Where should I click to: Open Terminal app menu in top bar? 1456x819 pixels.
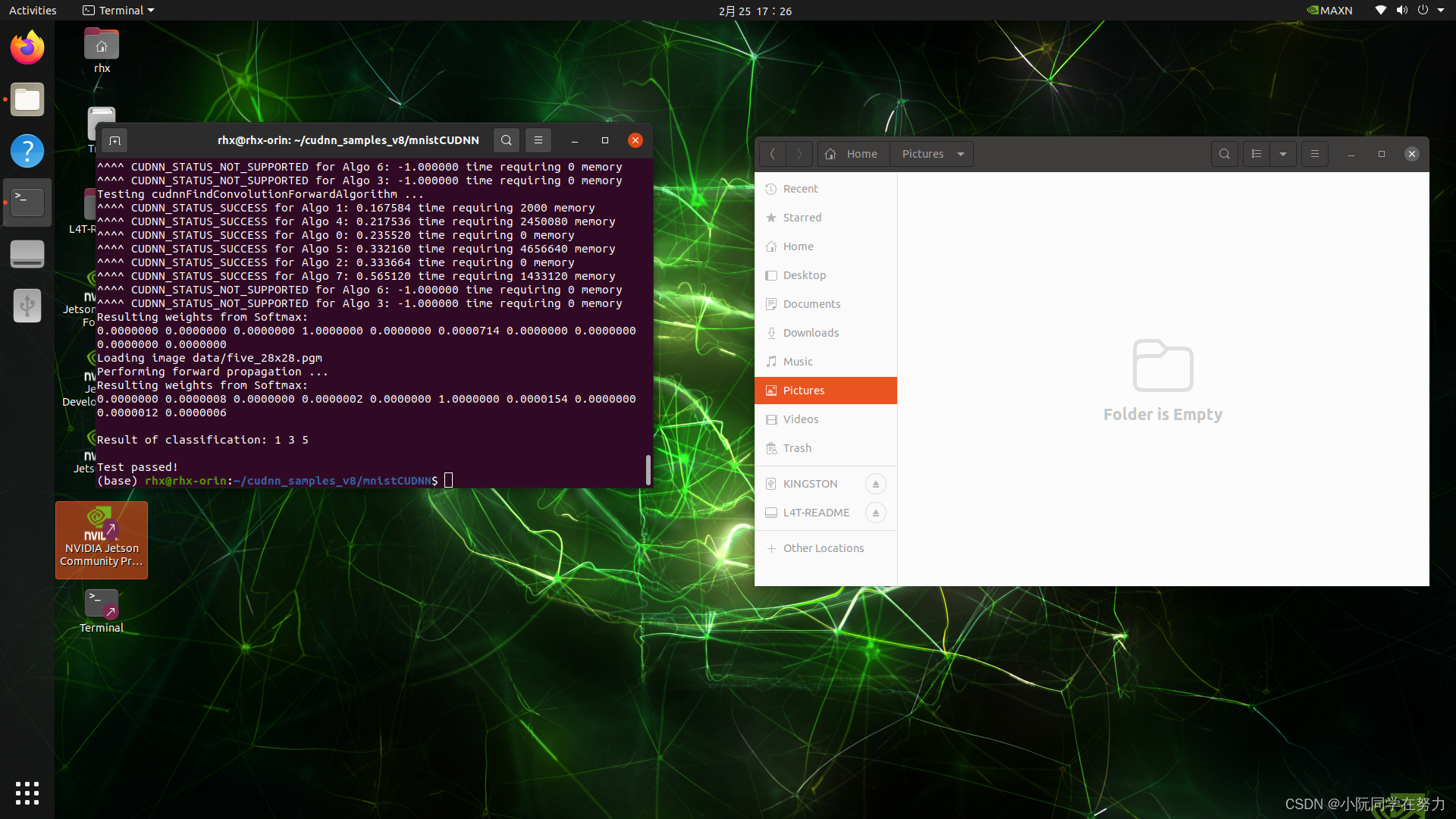[118, 11]
